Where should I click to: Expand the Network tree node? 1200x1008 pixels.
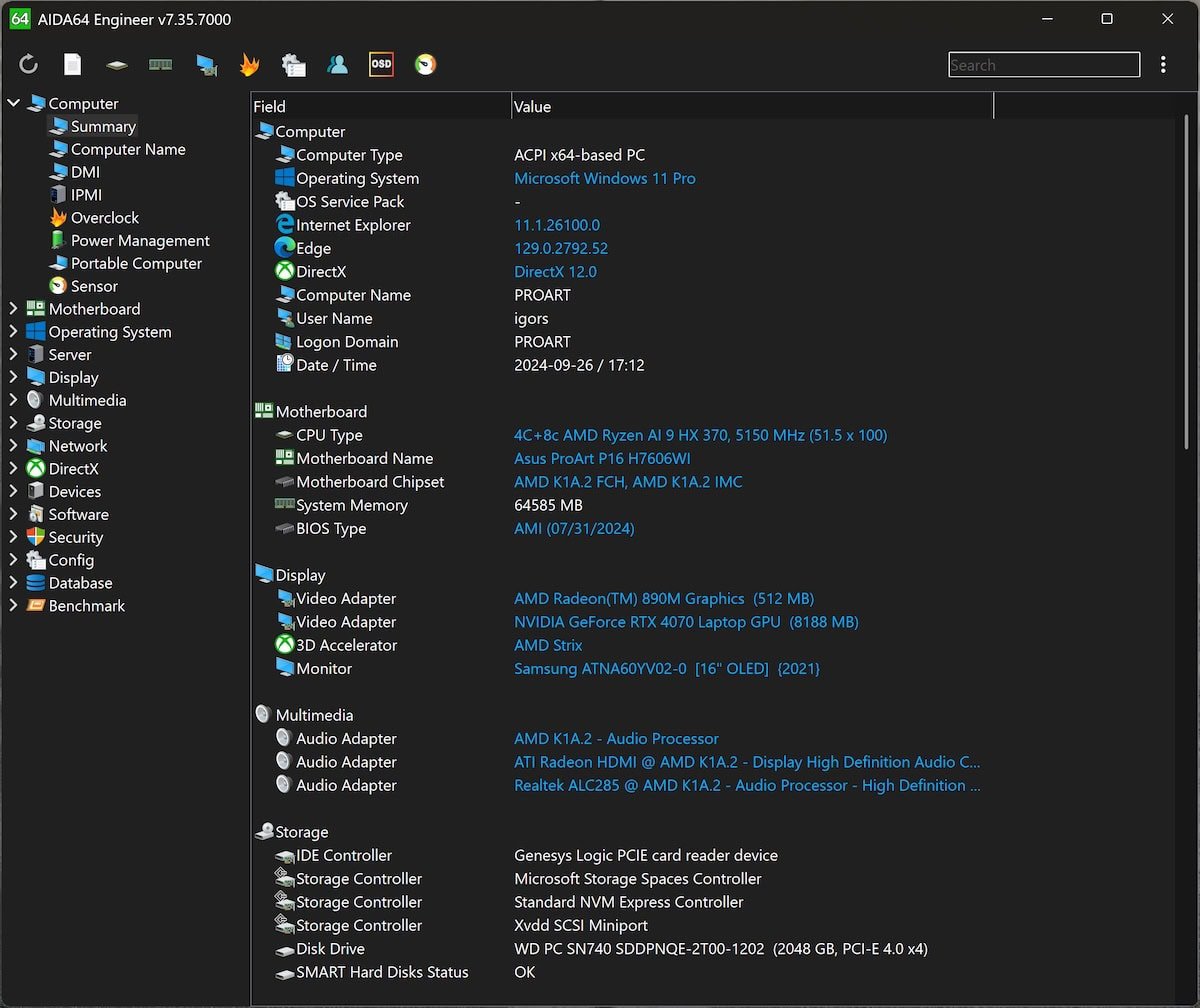13,446
